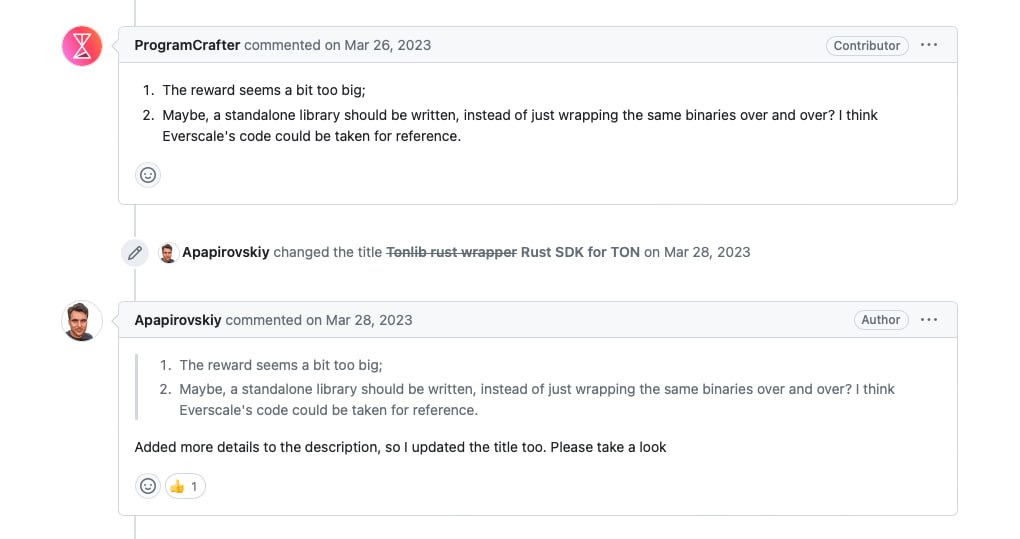
Task: Click the struck-through old title 'Tonlib rust wrapper'
Action: point(451,252)
